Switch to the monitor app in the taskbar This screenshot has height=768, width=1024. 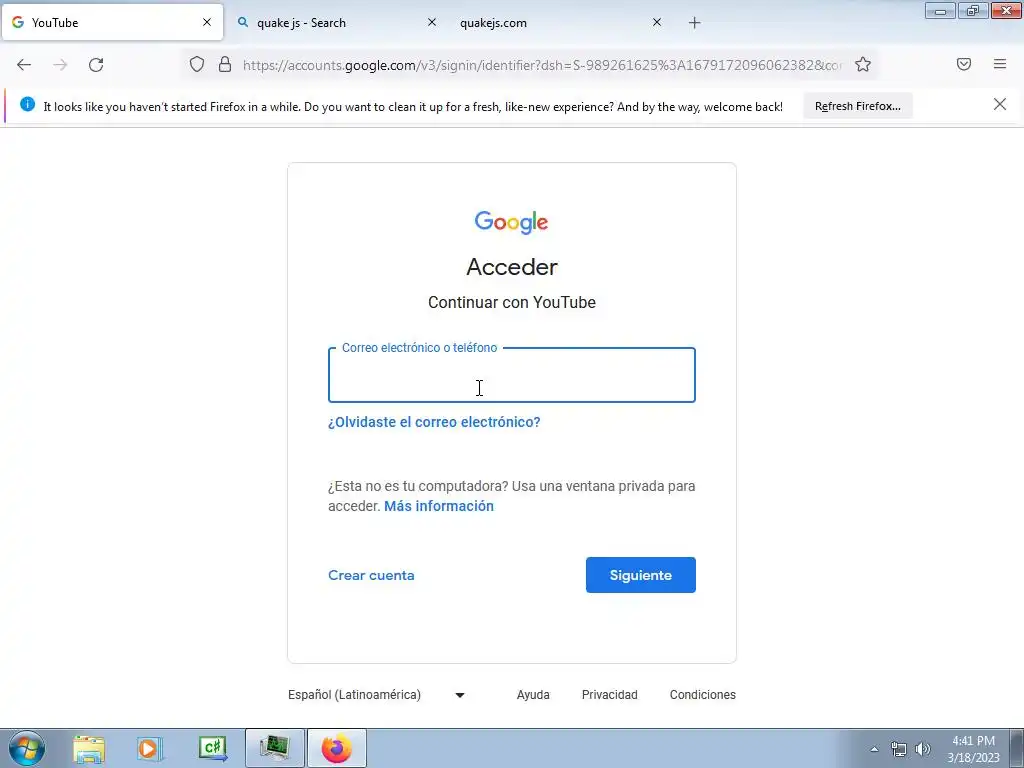click(x=274, y=748)
